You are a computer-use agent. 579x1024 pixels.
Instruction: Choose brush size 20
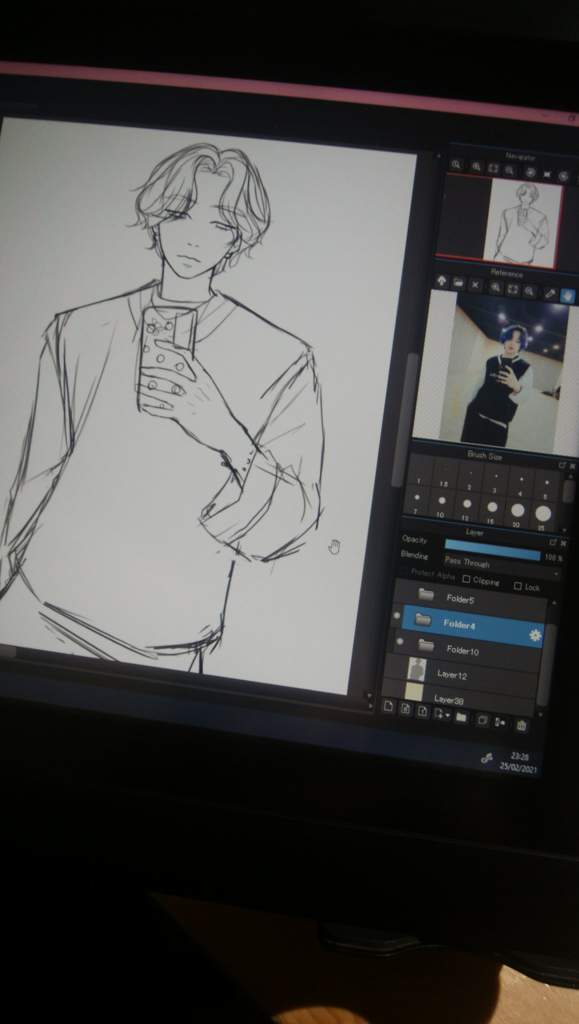point(518,511)
